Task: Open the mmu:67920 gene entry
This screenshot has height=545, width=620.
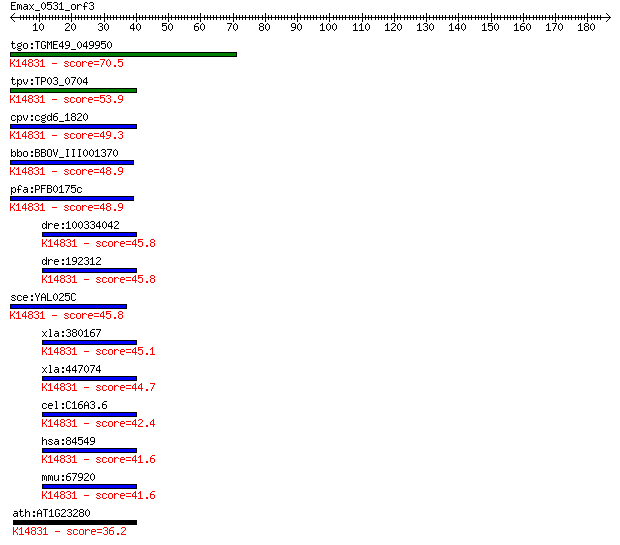Action: [x=68, y=477]
